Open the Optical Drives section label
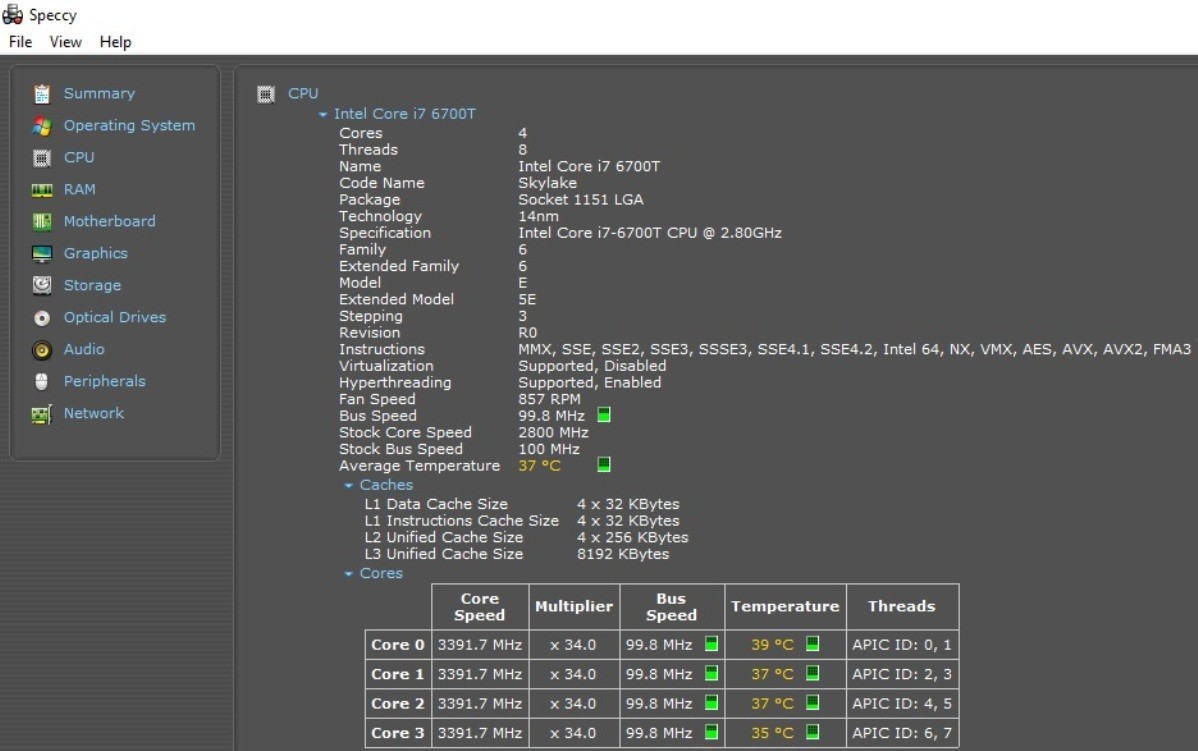This screenshot has width=1198, height=751. pos(115,317)
